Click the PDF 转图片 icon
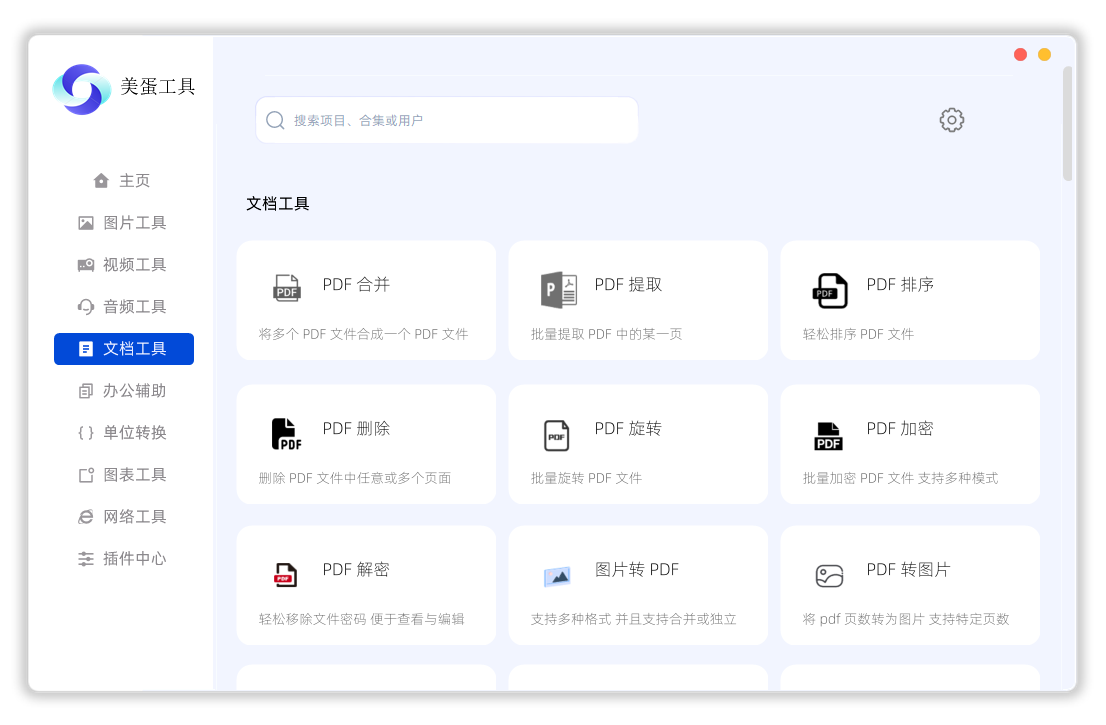Viewport: 1106px width, 725px height. 830,575
